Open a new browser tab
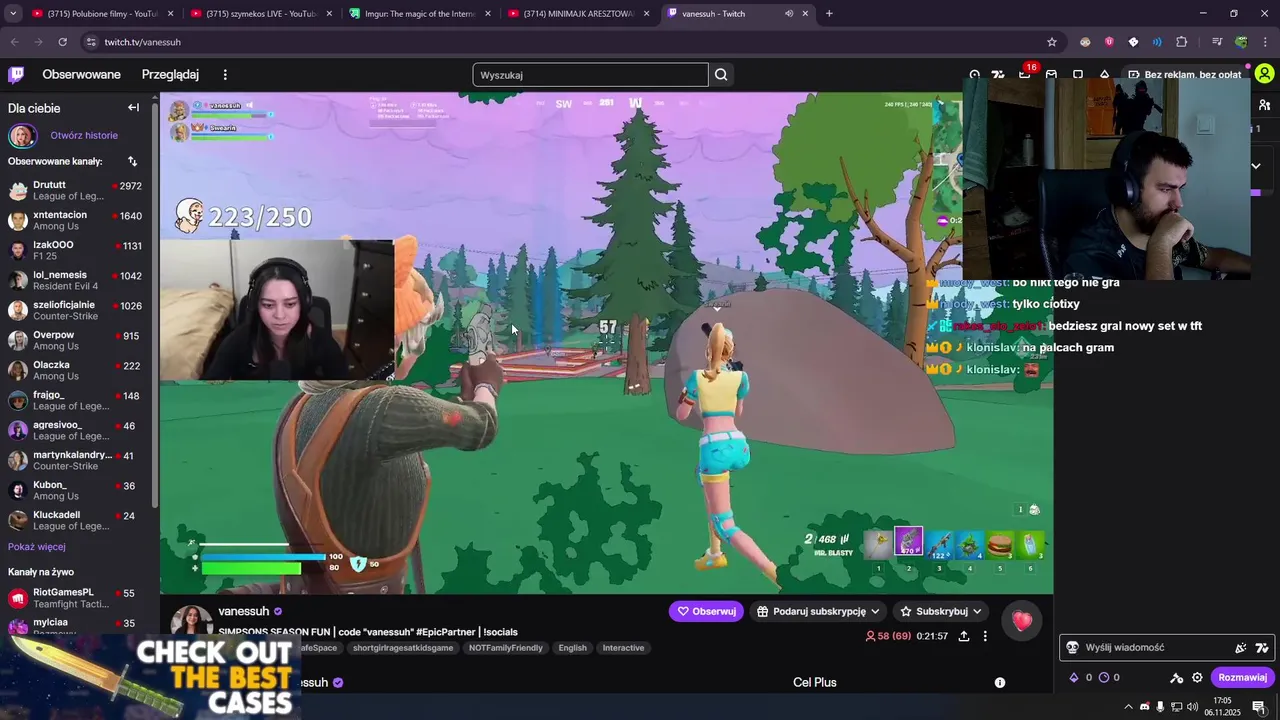 pyautogui.click(x=829, y=14)
